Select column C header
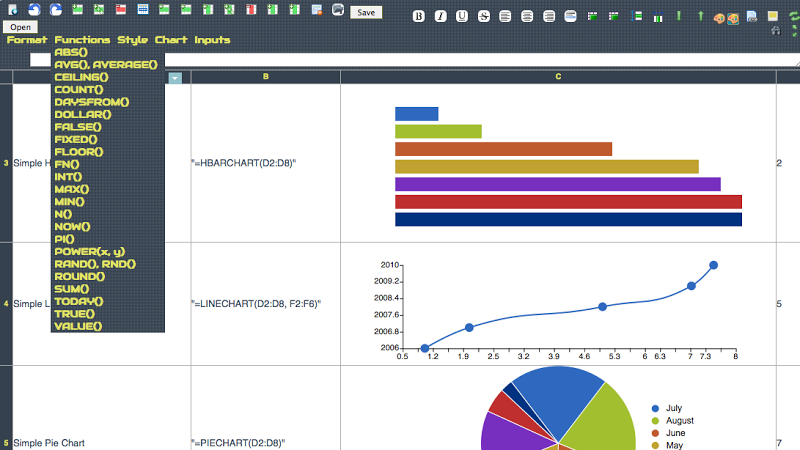The height and width of the screenshot is (450, 800). click(x=558, y=77)
